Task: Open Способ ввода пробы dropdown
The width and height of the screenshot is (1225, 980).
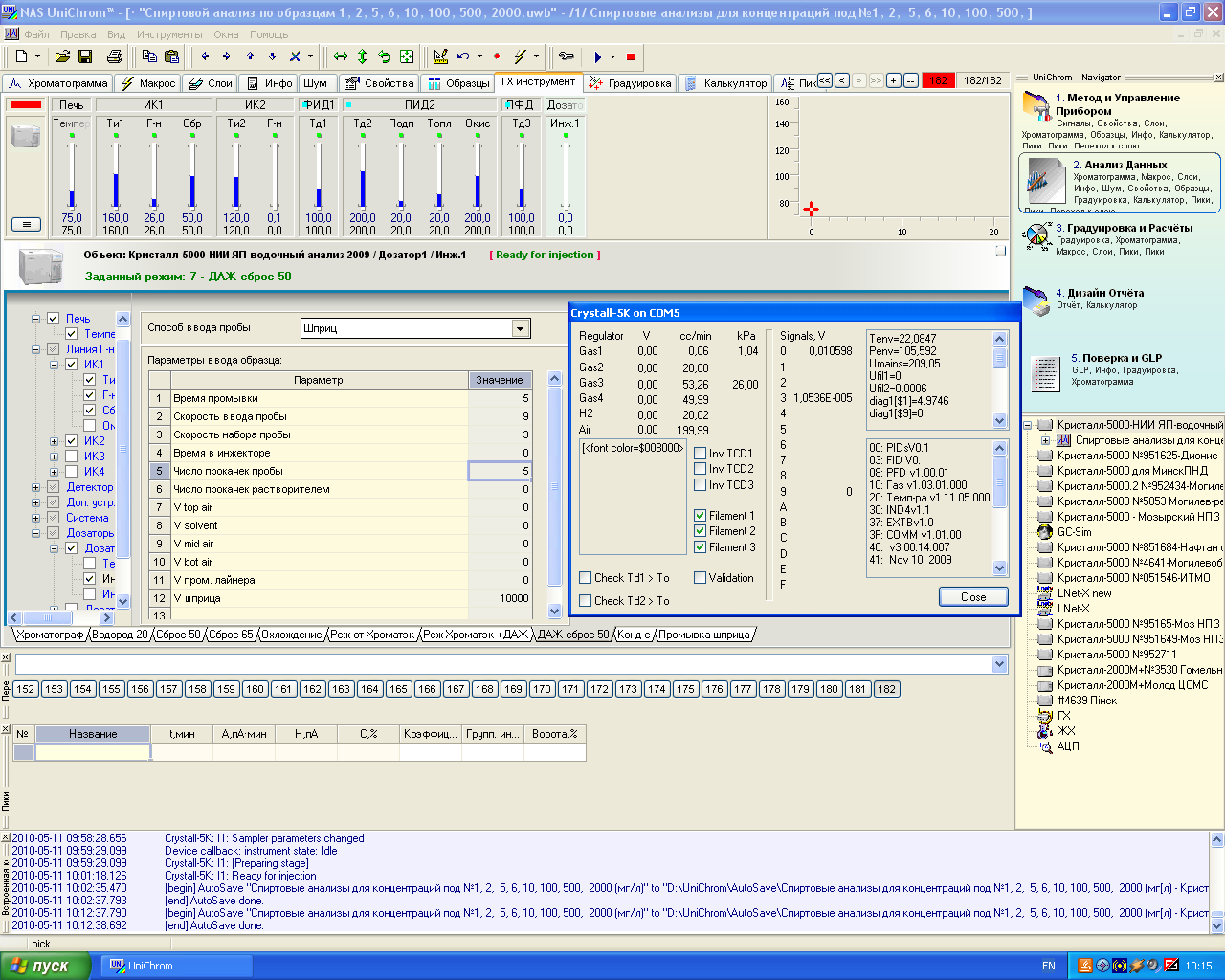Action: click(521, 328)
